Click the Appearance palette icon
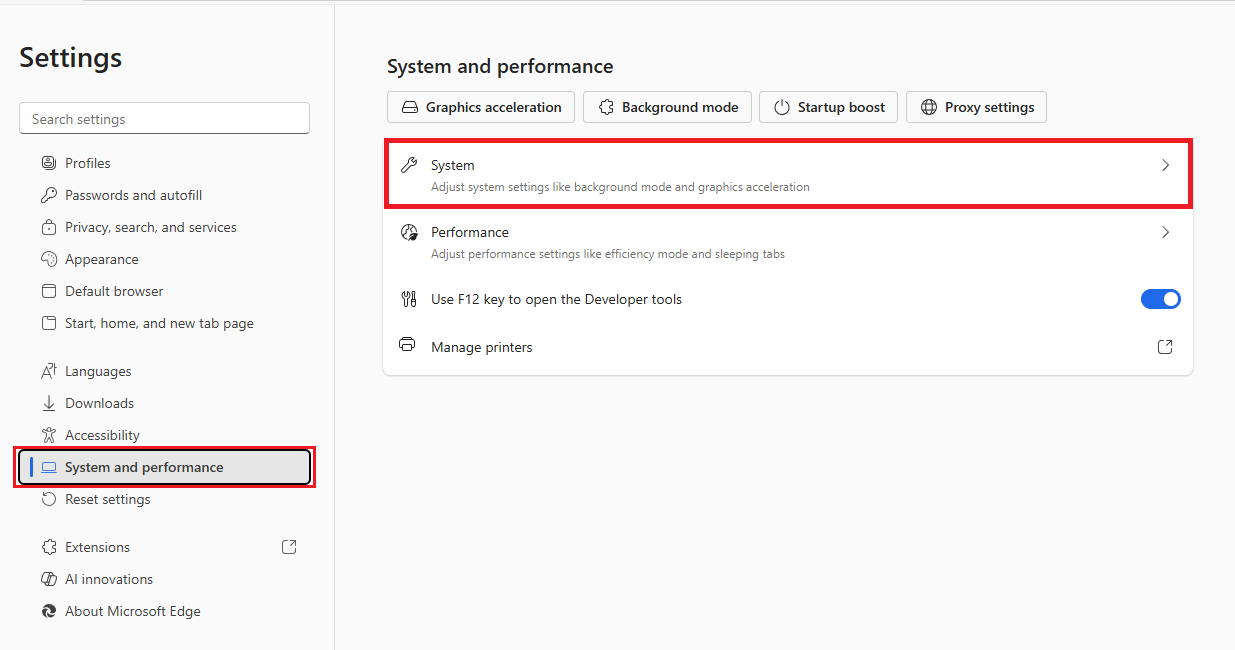The height and width of the screenshot is (650, 1235). 48,259
